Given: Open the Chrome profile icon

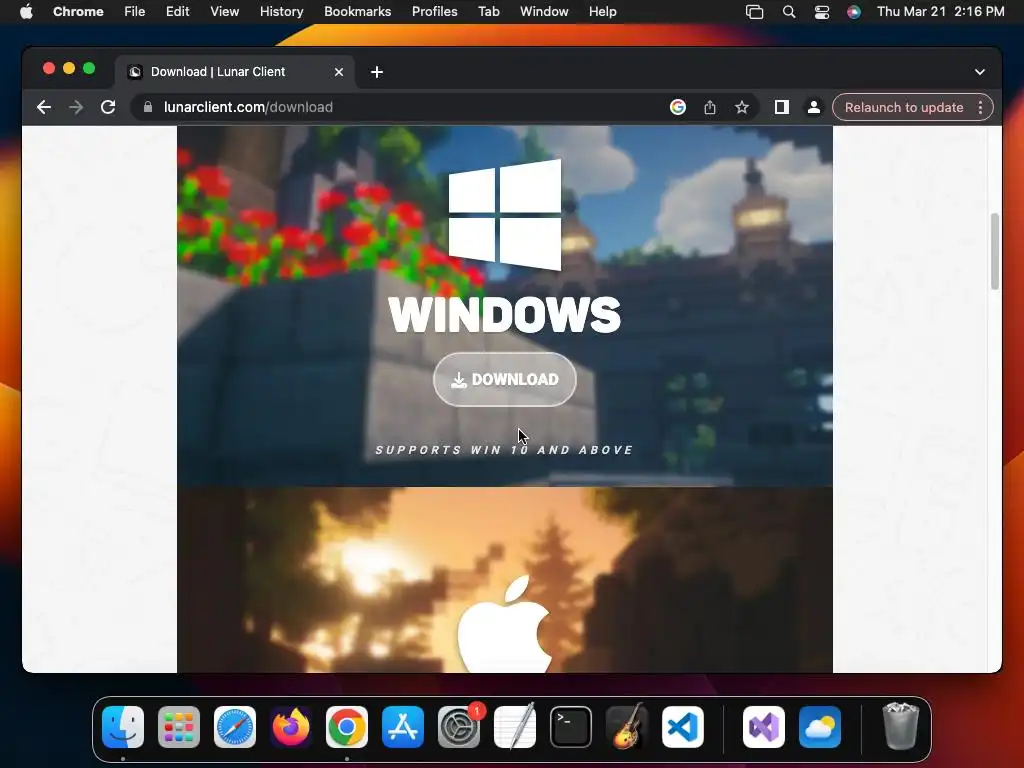Looking at the screenshot, I should coord(814,107).
